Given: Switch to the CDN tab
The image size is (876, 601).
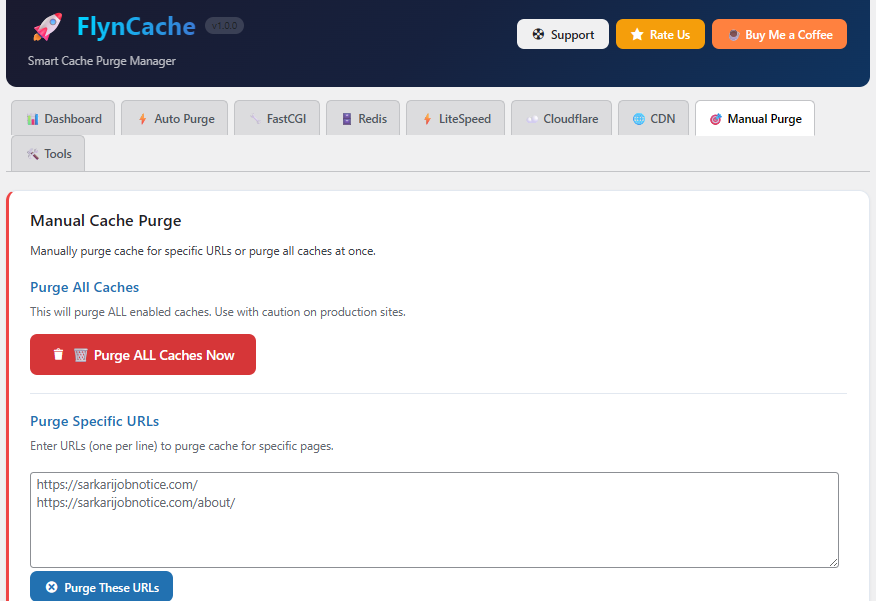Looking at the screenshot, I should (654, 118).
